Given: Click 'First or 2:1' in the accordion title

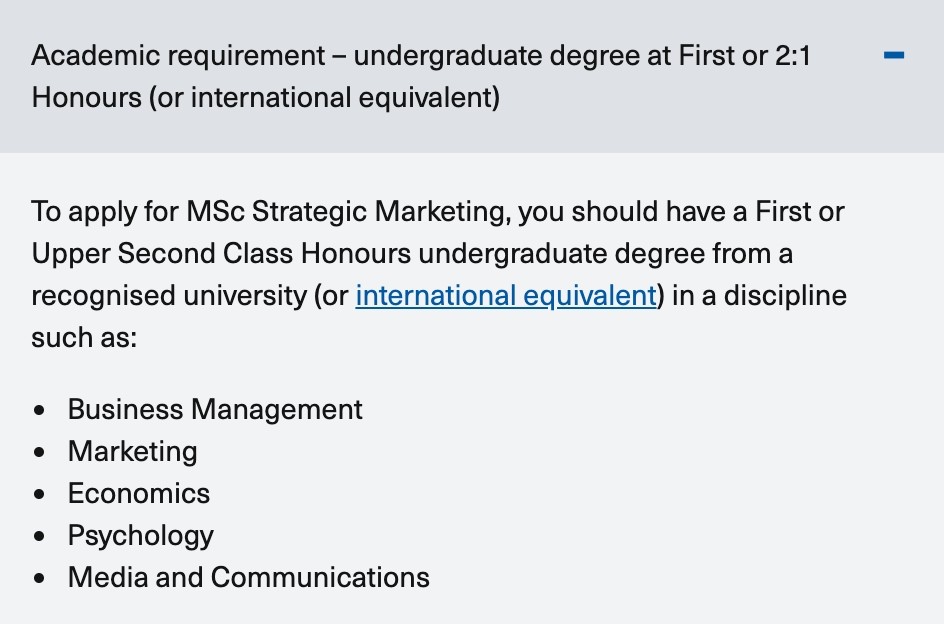Looking at the screenshot, I should click(745, 55).
